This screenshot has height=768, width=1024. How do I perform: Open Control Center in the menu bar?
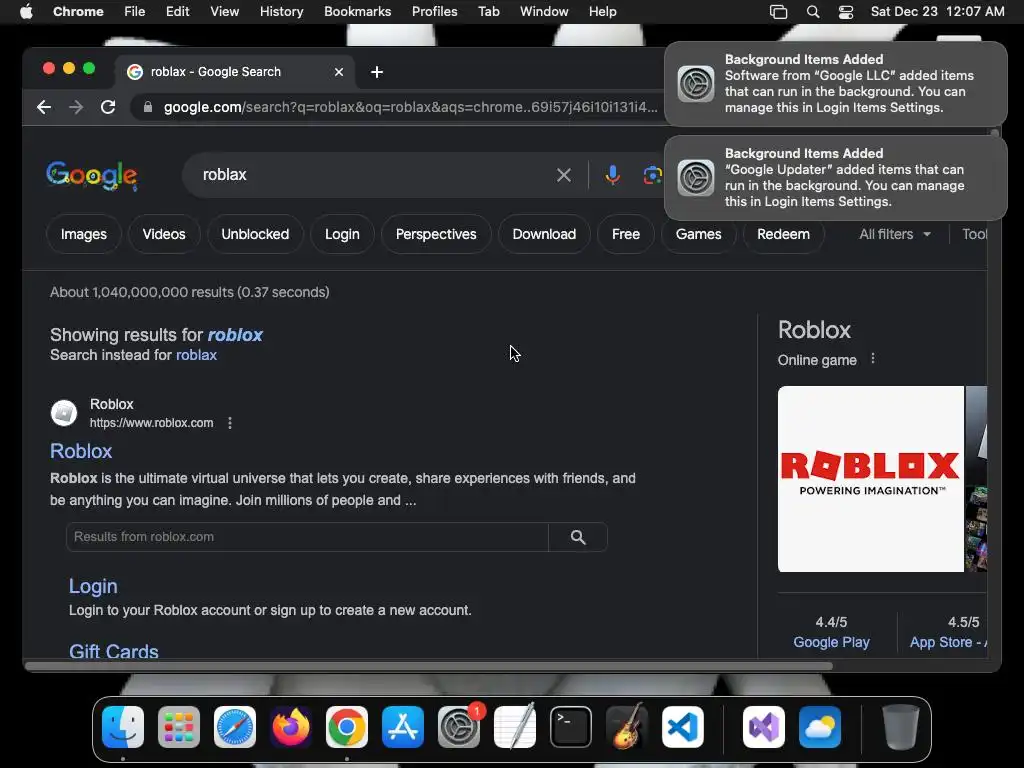coord(846,12)
